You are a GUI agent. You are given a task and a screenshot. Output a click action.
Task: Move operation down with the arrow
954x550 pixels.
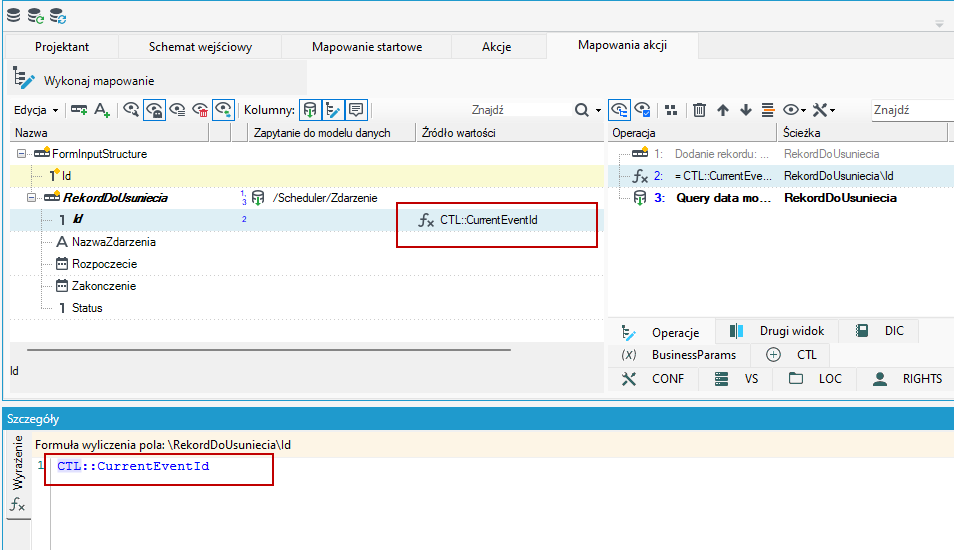click(x=746, y=110)
